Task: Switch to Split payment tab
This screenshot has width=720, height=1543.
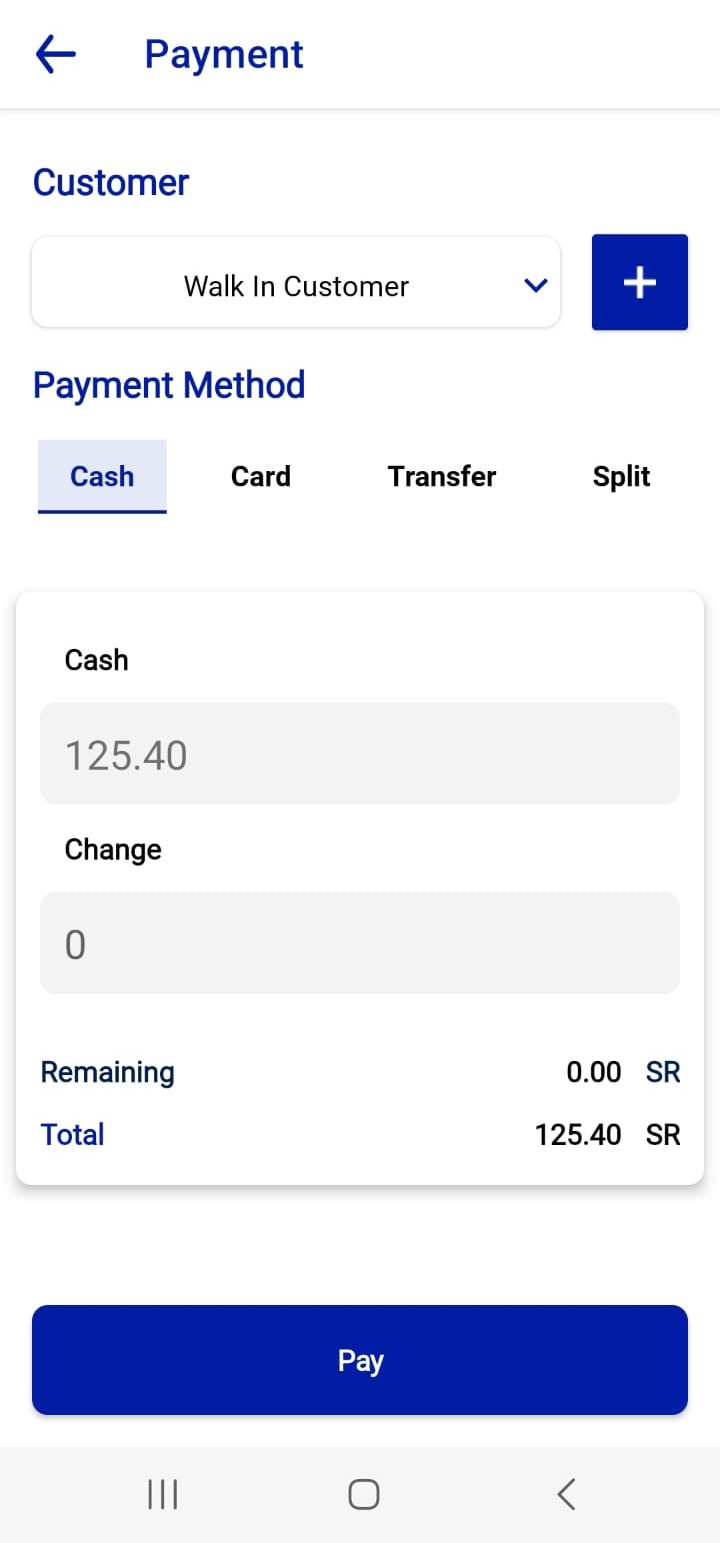Action: click(x=621, y=476)
